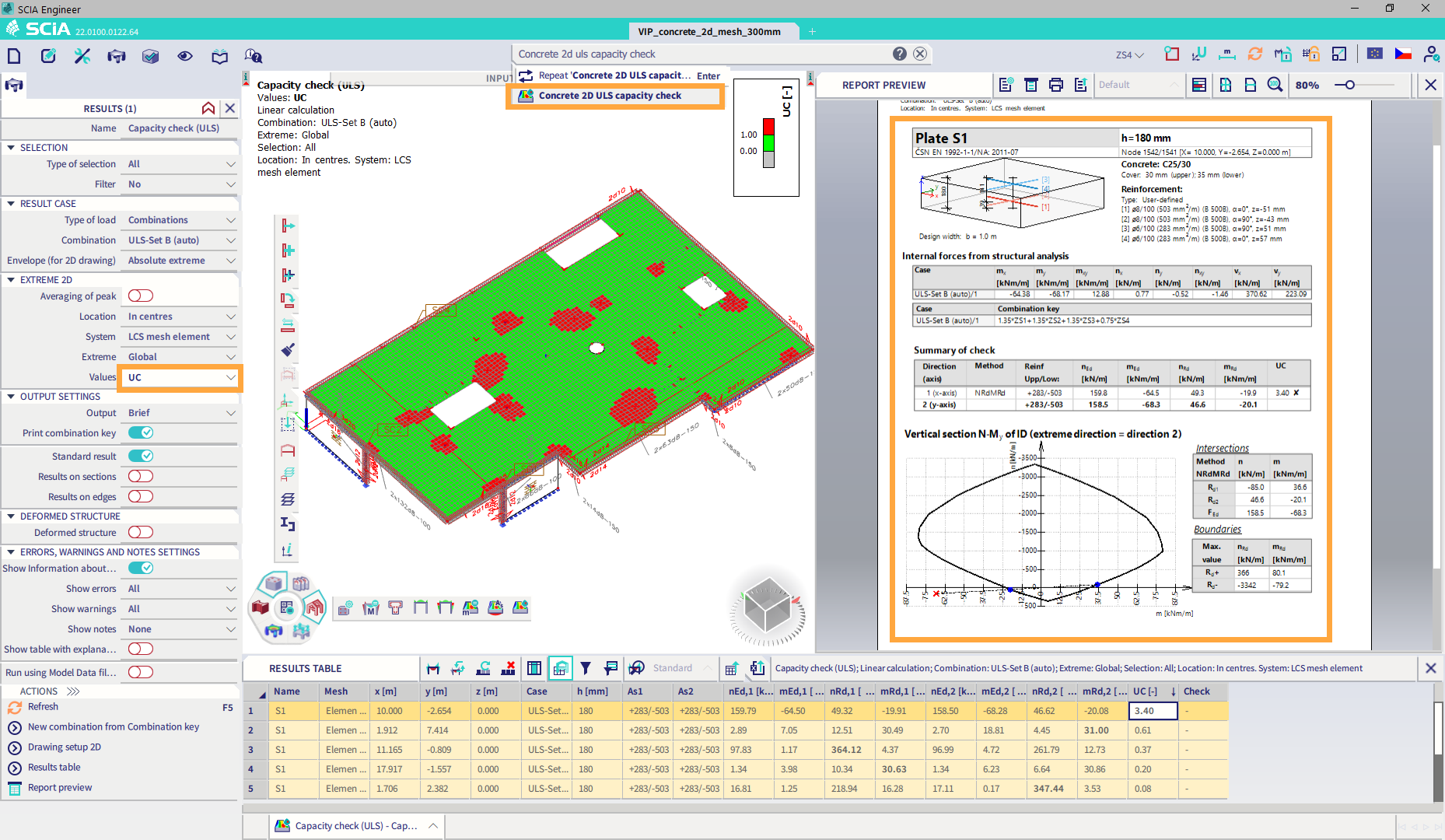Viewport: 1445px width, 840px height.
Task: Select the filter icon in the Results table toolbar
Action: [586, 668]
